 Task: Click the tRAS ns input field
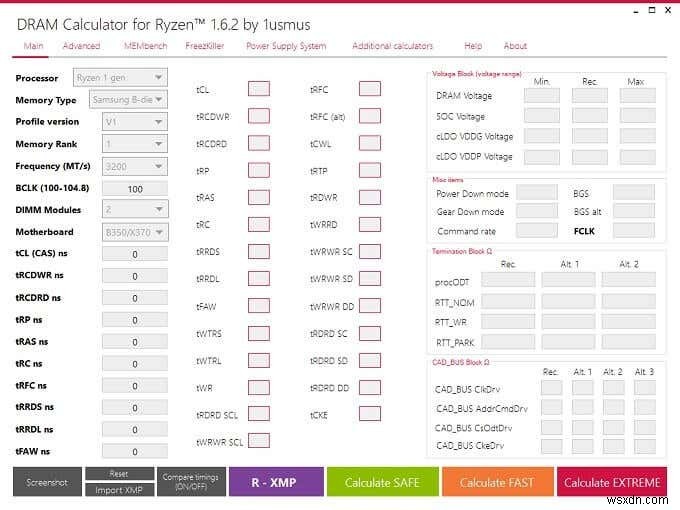click(135, 342)
